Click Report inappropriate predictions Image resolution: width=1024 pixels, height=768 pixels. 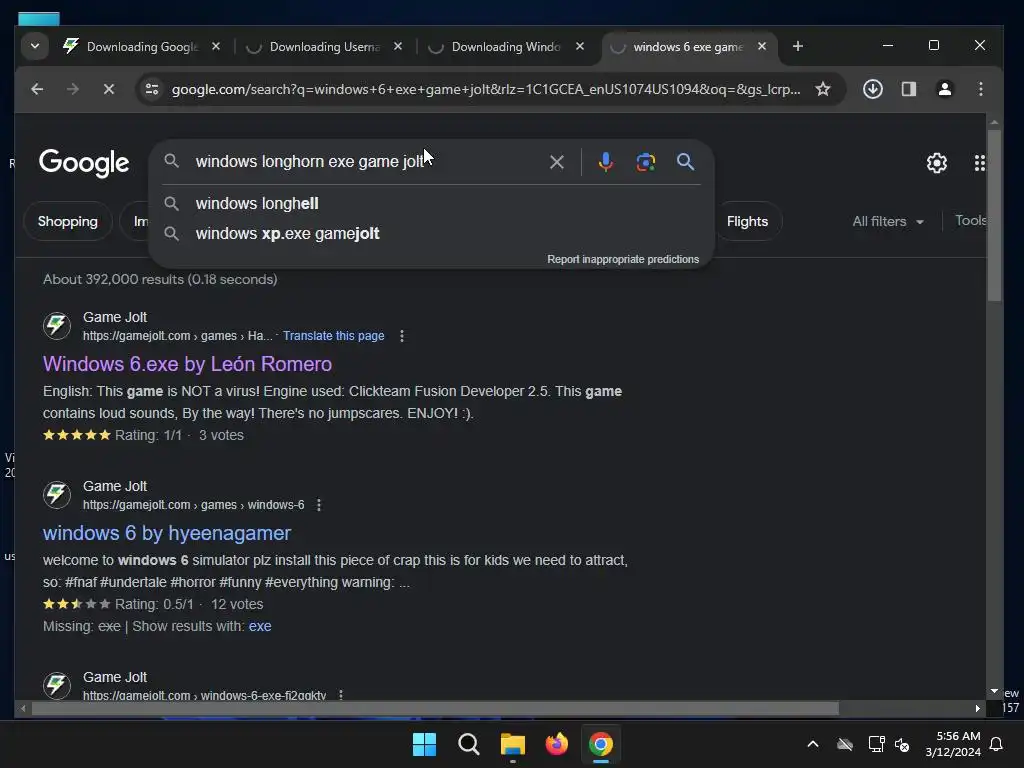[623, 259]
